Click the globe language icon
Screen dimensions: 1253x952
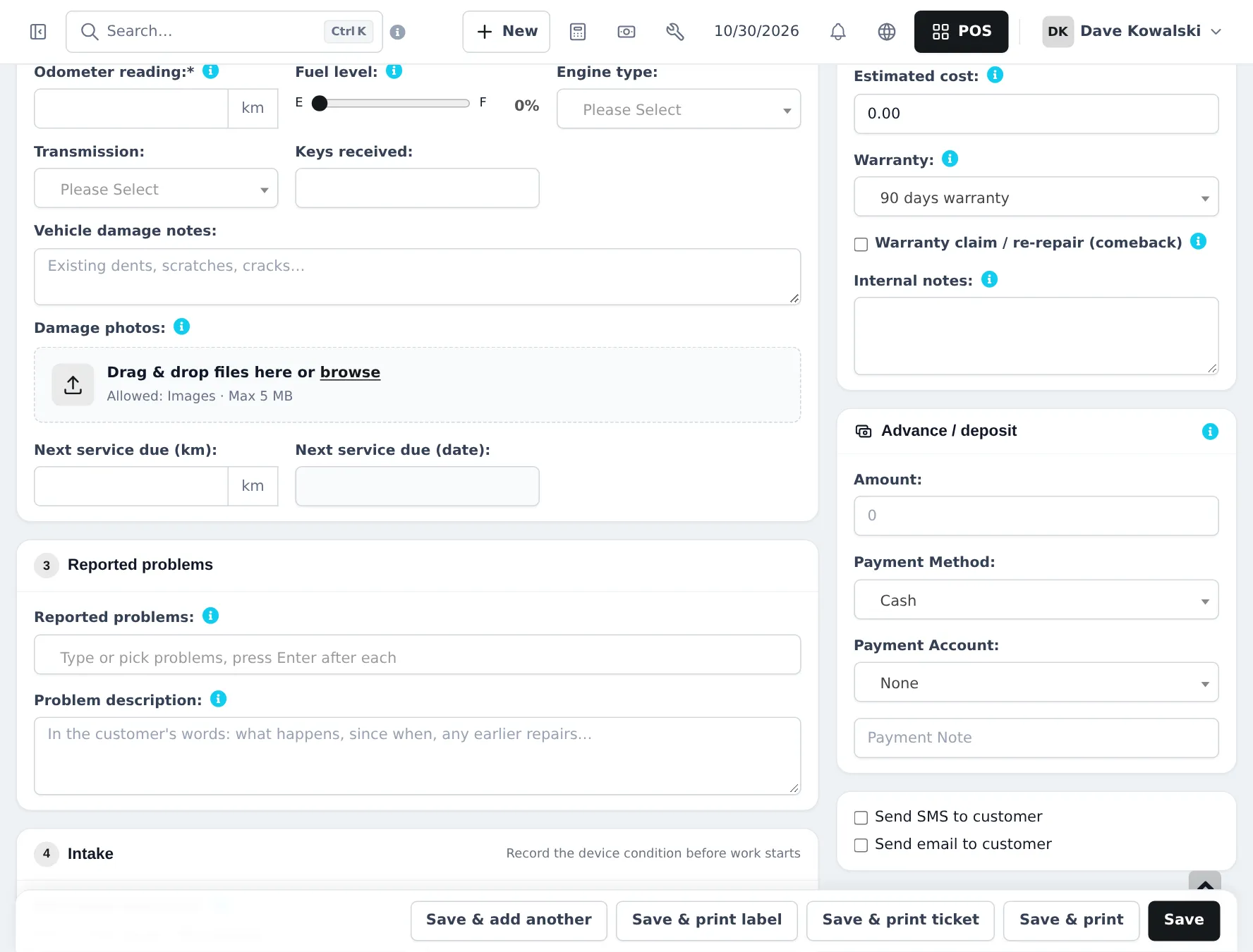887,32
